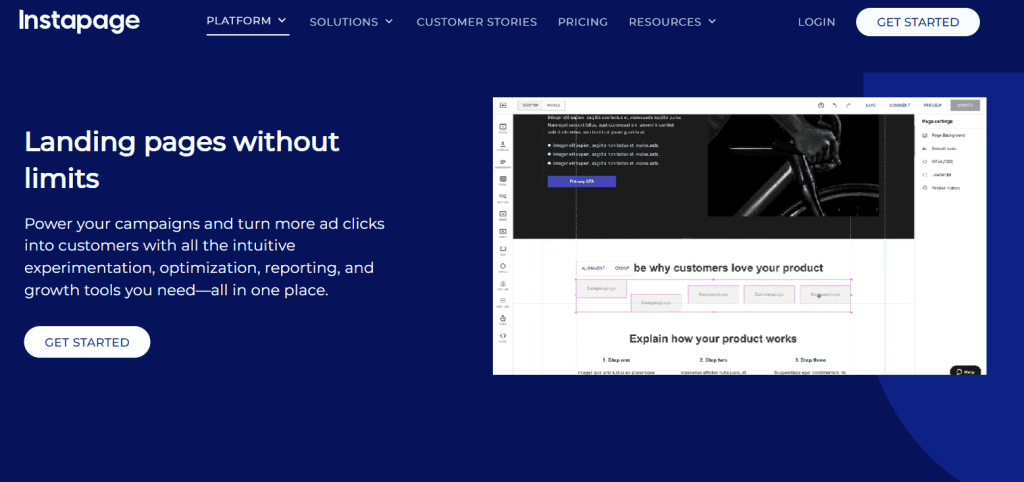This screenshot has height=482, width=1024.
Task: Go to Customer Stories page
Action: tap(476, 22)
